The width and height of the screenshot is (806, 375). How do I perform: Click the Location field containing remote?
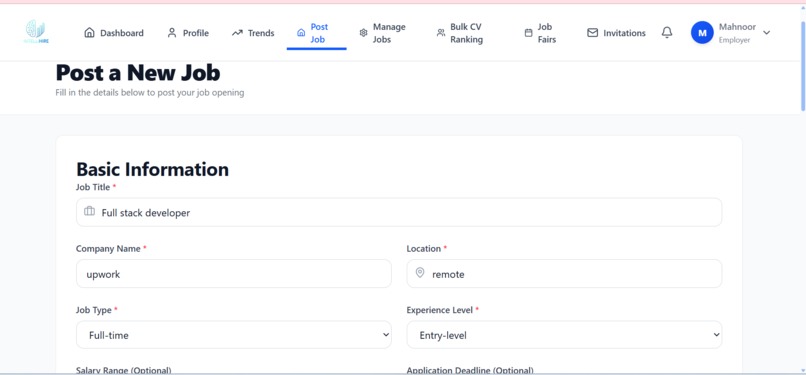point(564,274)
